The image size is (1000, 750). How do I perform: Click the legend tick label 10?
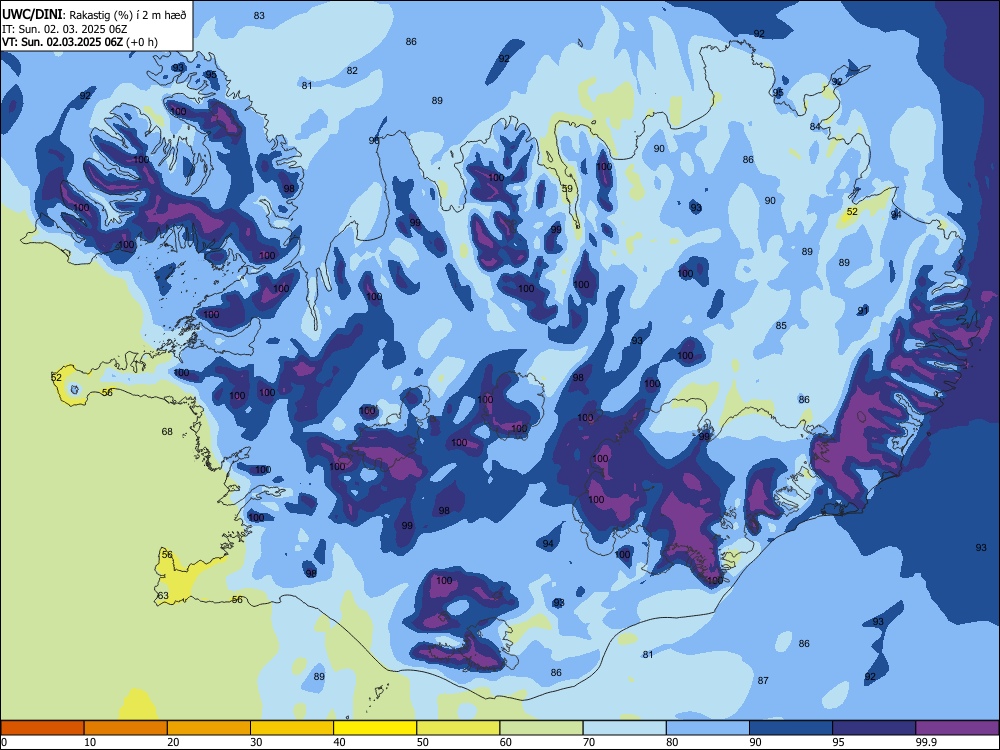[x=90, y=742]
